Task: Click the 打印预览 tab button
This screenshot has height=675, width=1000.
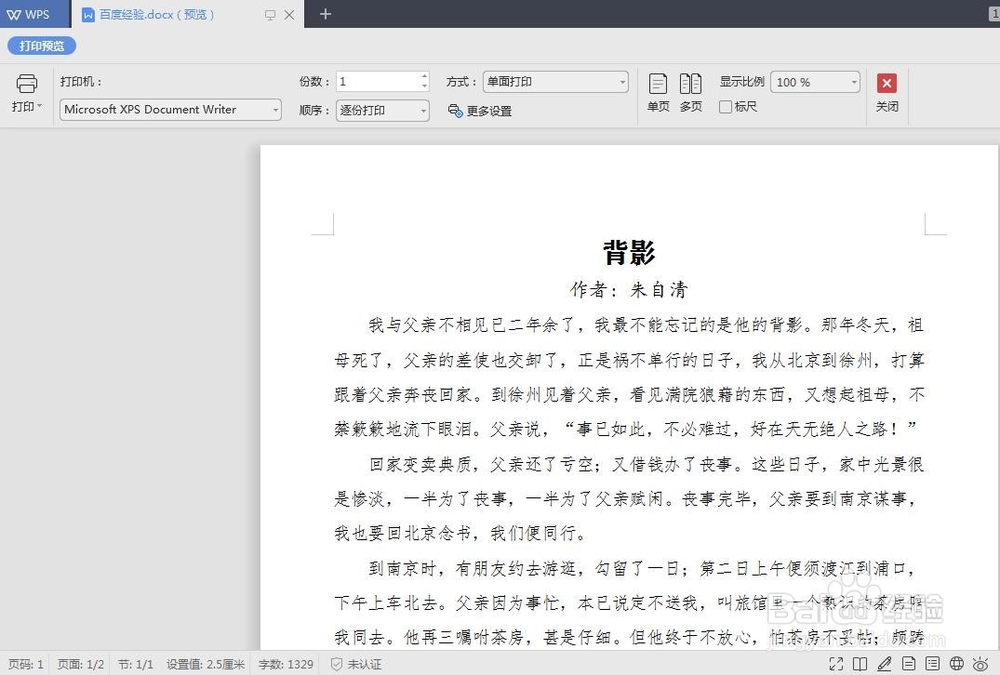Action: pos(41,46)
